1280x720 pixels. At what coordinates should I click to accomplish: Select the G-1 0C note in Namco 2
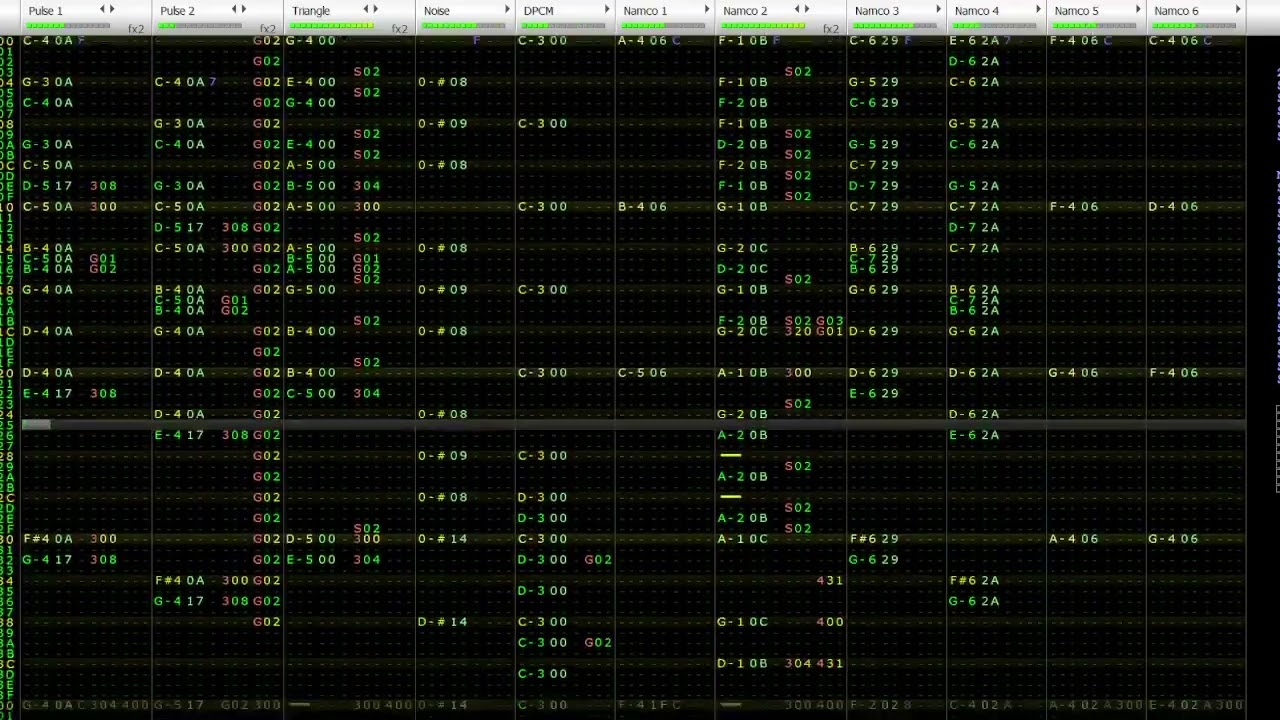click(743, 622)
